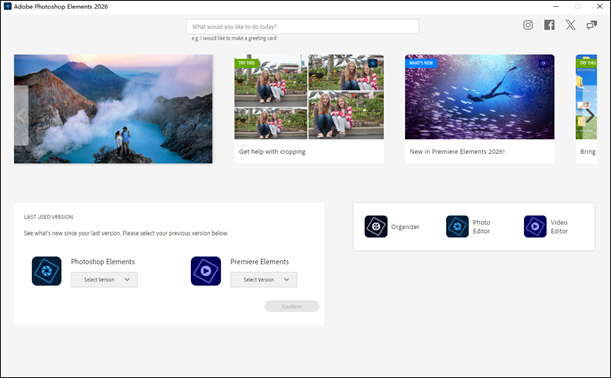Close the Photoshop Elements window
611x378 pixels.
600,6
